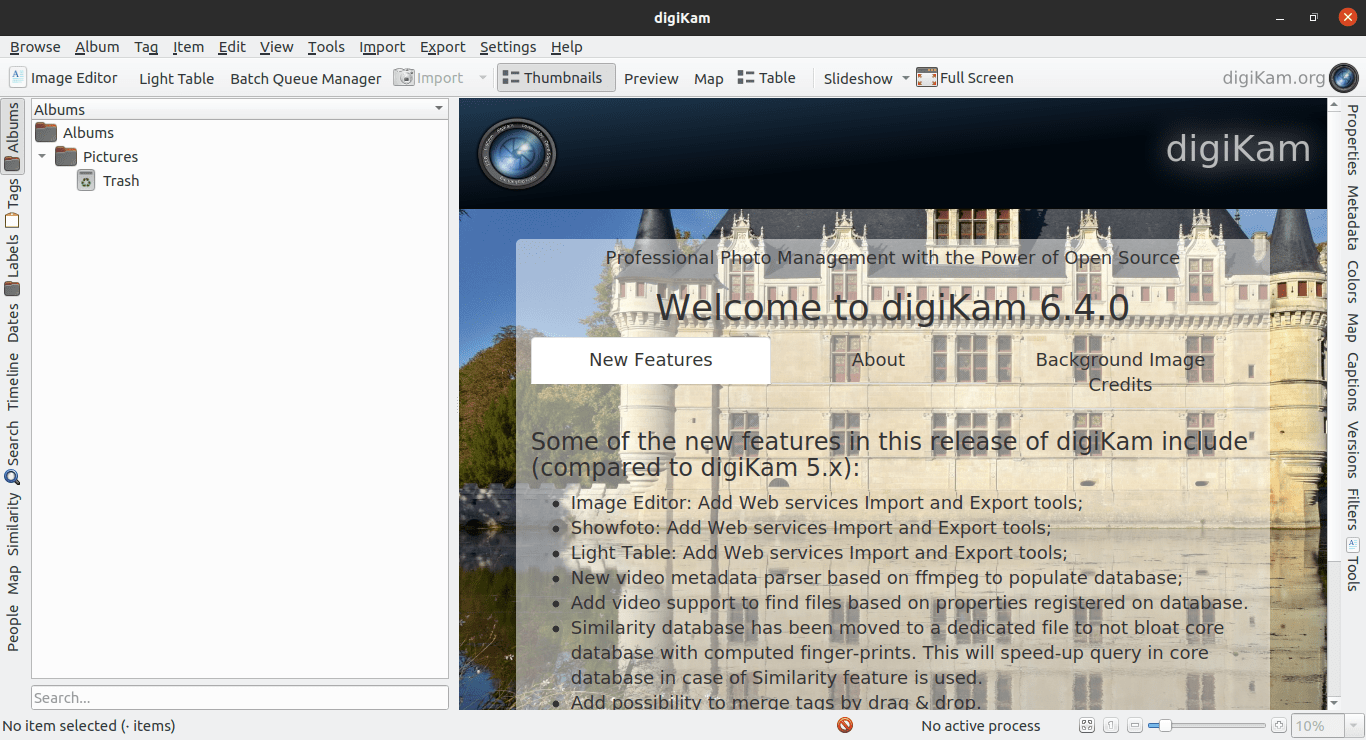Click the thumbnail zoom slider
The image size is (1366, 740).
click(x=1206, y=725)
